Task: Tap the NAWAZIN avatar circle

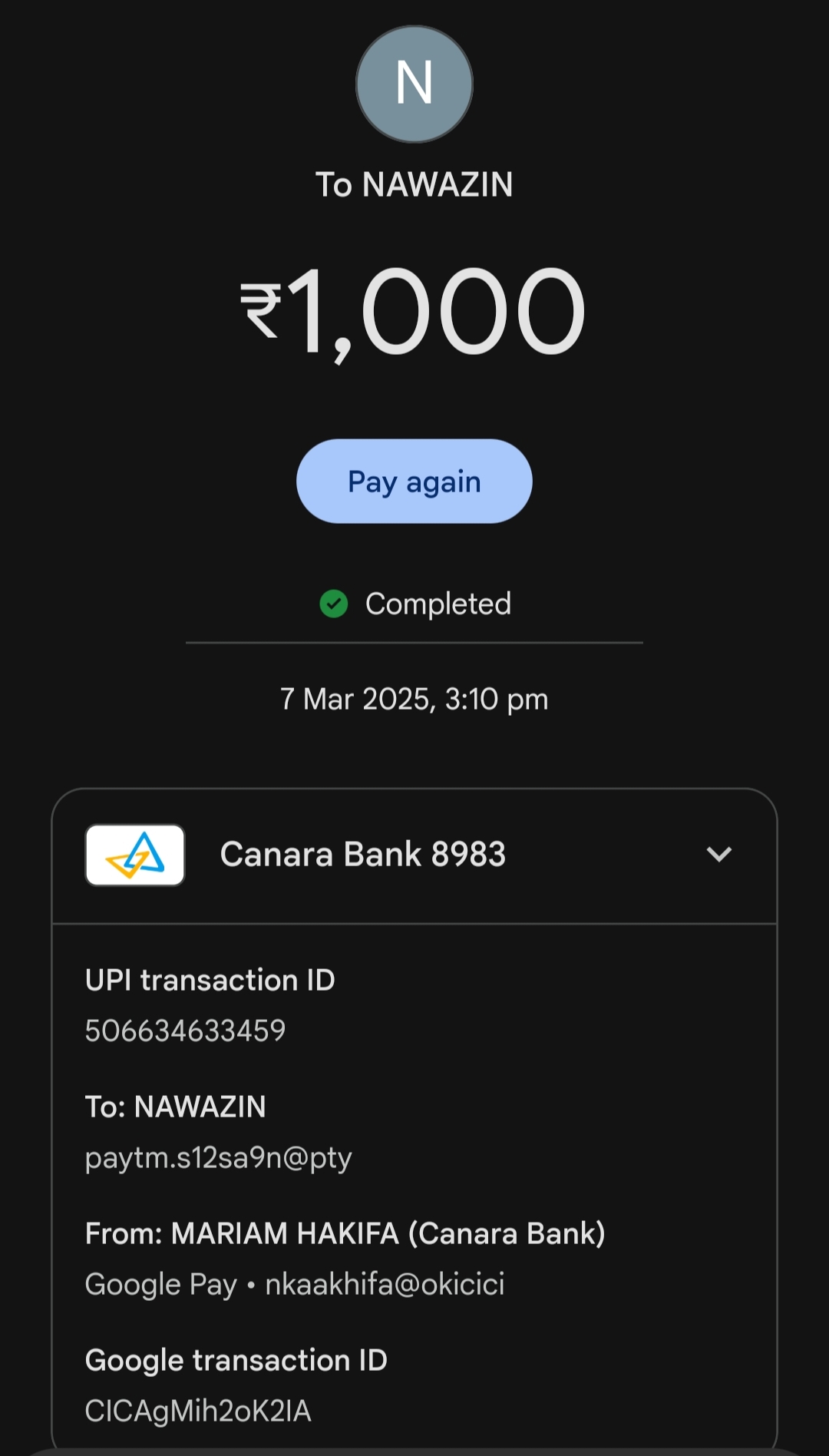Action: coord(414,84)
